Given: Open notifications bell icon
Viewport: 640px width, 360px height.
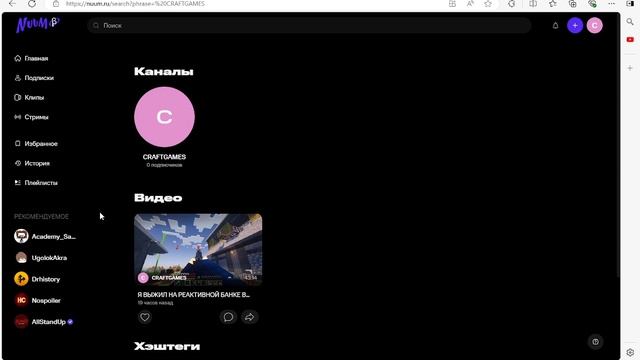Looking at the screenshot, I should tap(555, 25).
